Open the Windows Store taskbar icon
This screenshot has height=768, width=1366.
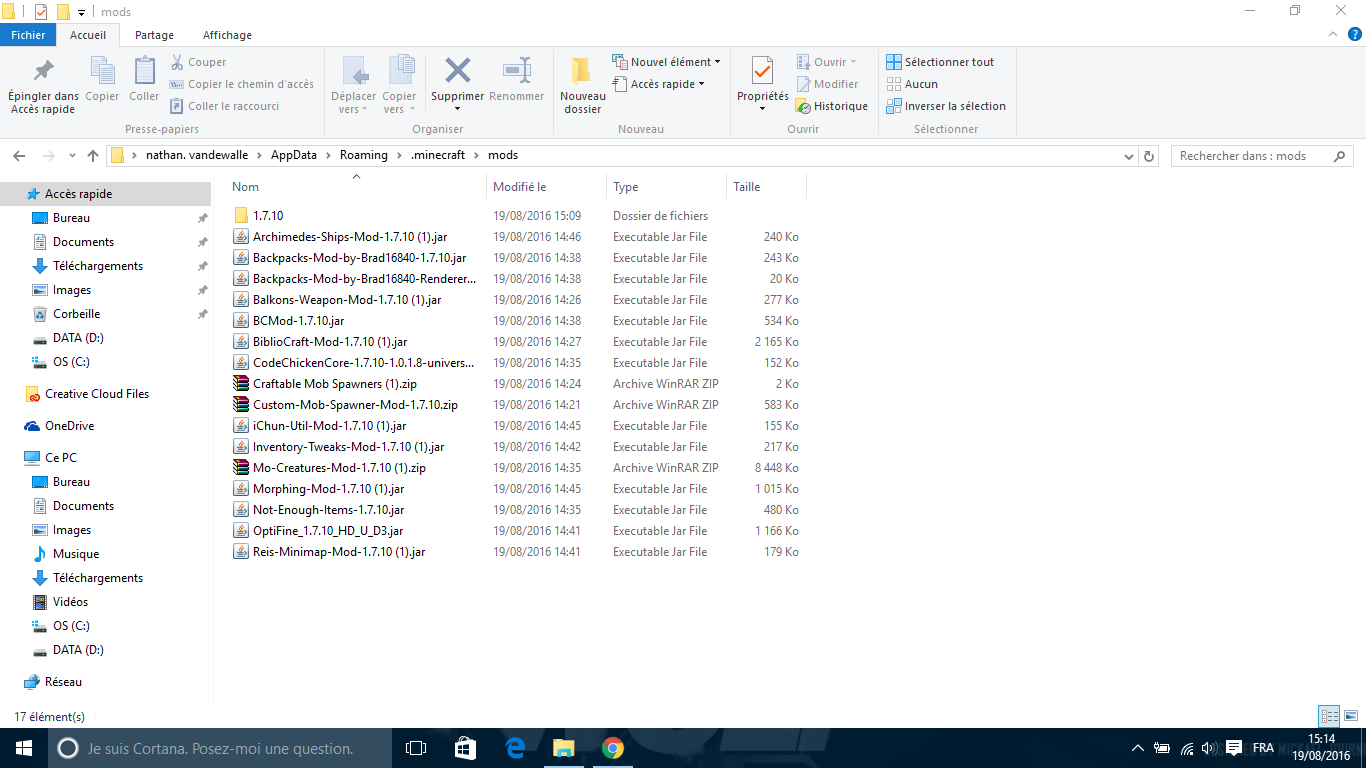pyautogui.click(x=465, y=748)
